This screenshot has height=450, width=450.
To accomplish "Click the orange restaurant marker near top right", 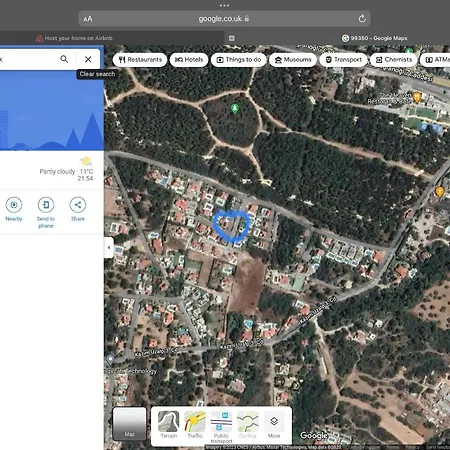I will [x=417, y=97].
